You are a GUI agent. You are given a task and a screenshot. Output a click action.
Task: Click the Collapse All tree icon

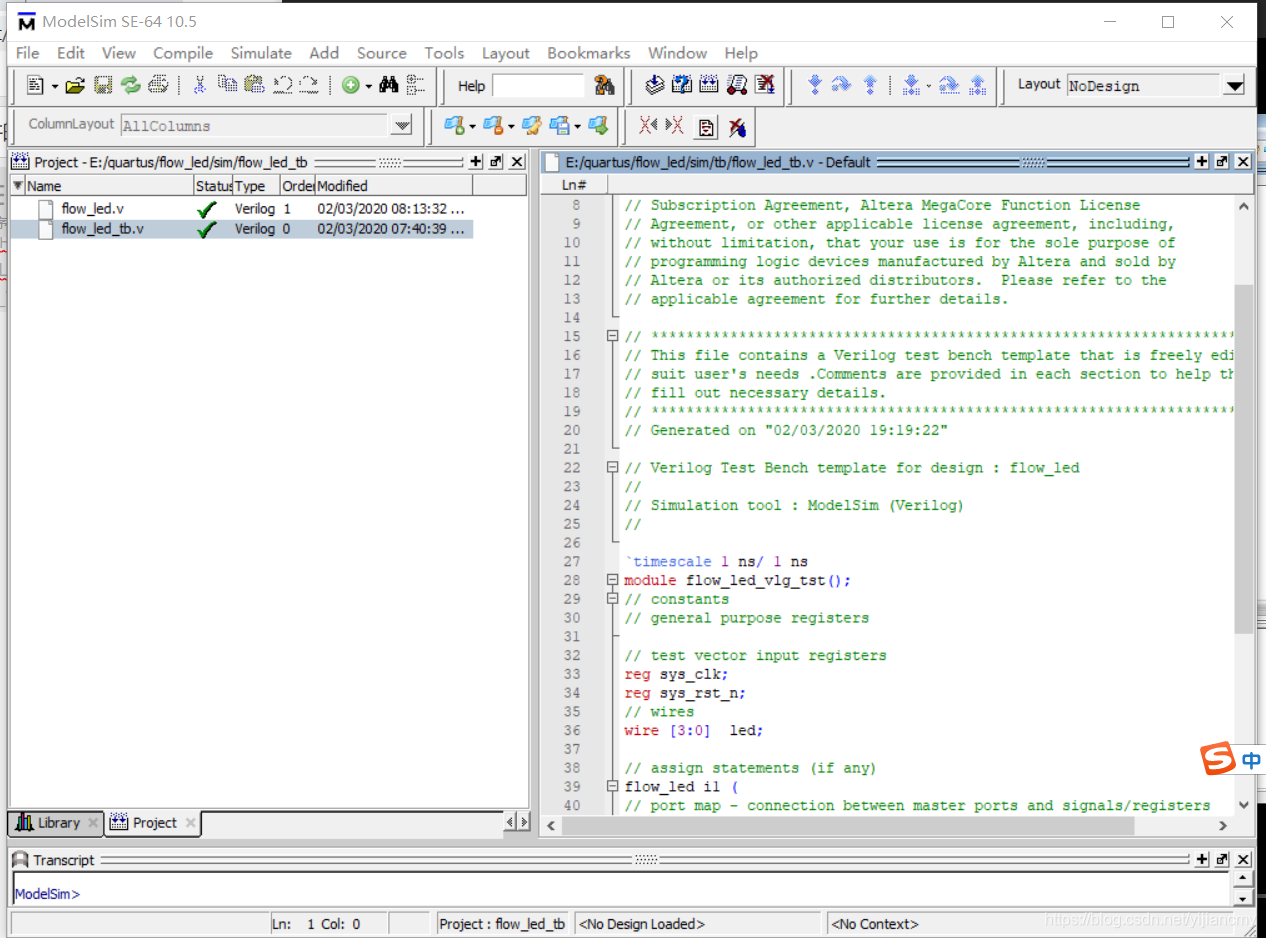416,86
